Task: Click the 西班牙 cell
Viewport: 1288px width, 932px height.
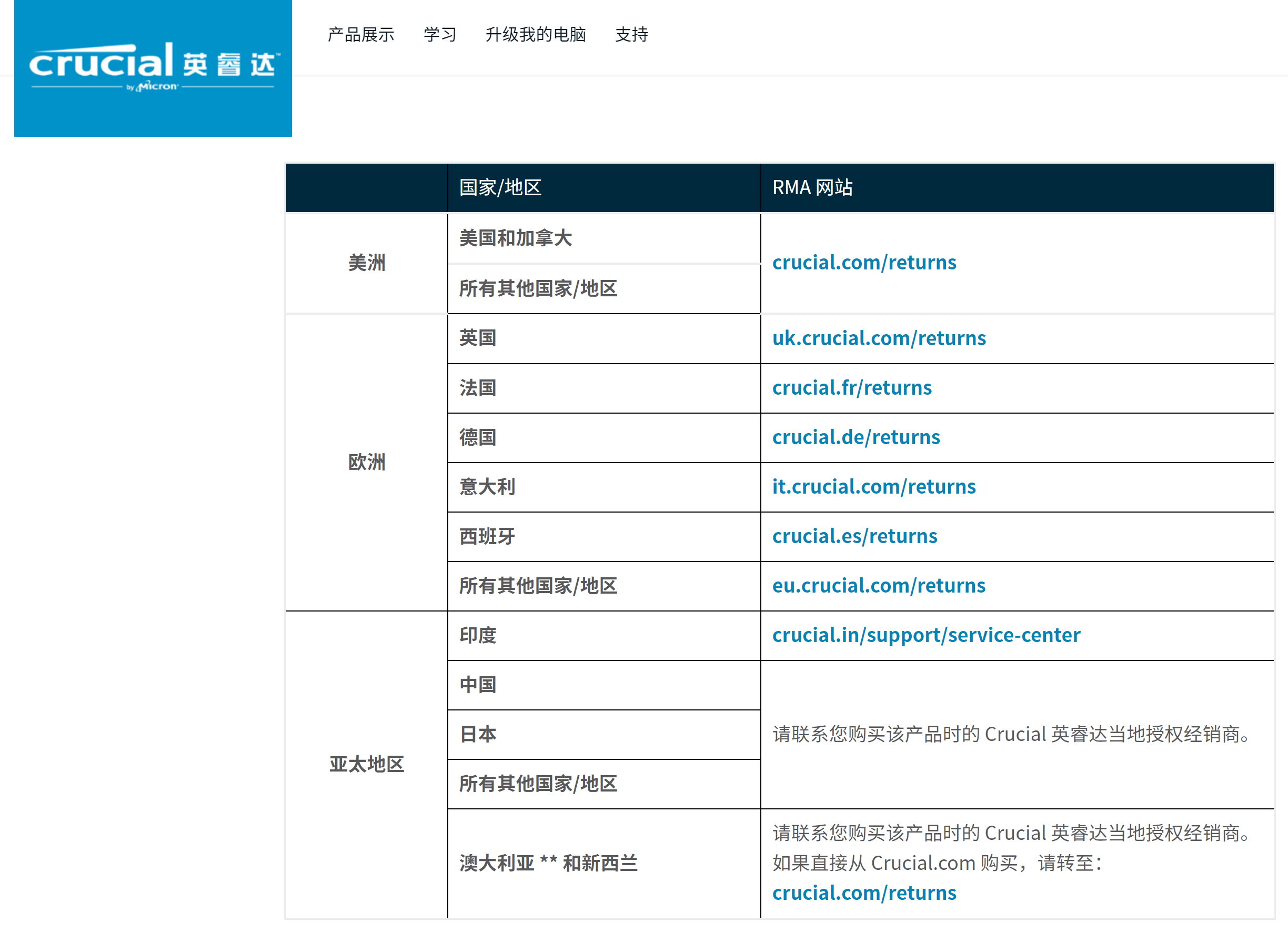Action: click(604, 537)
